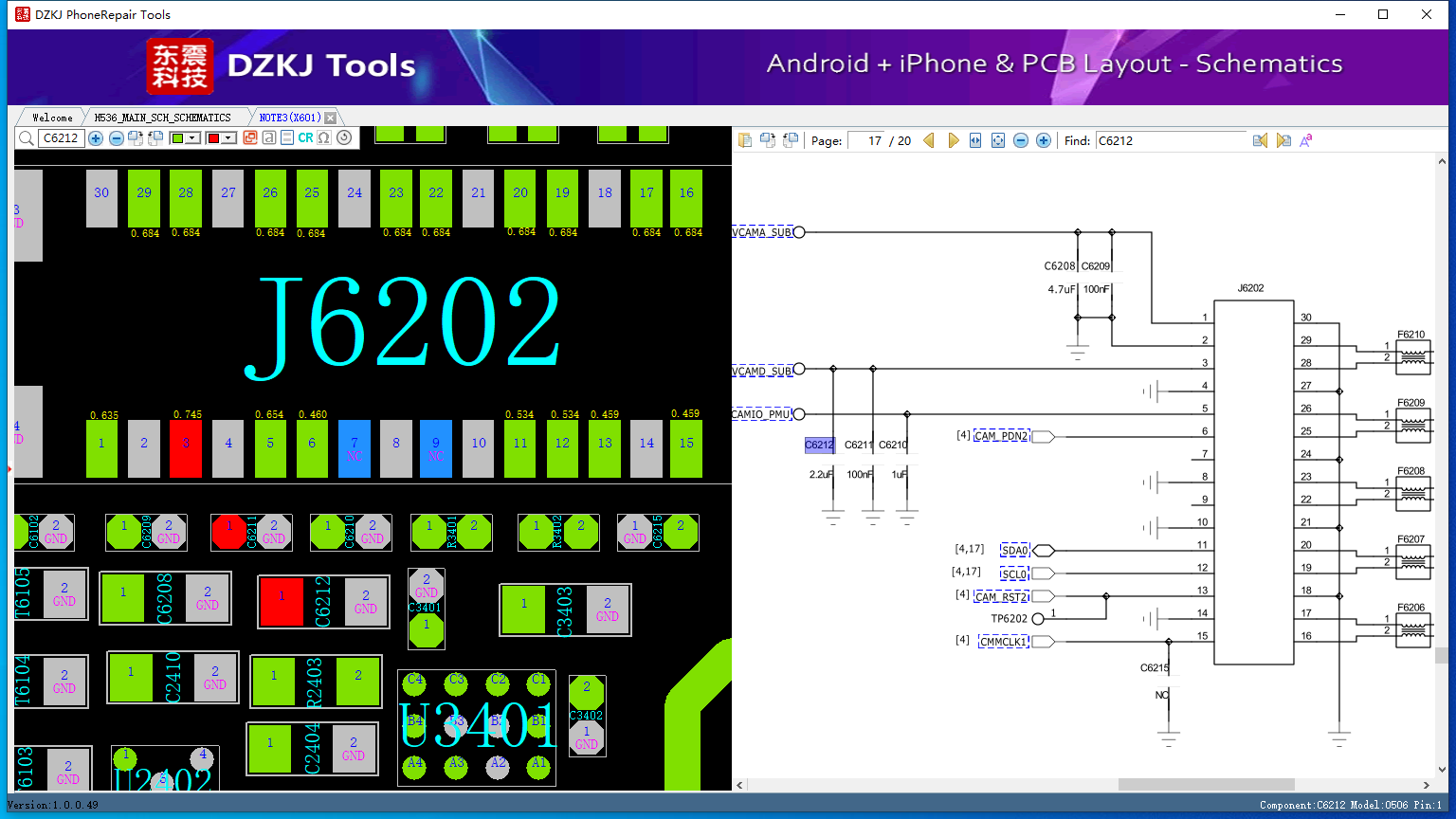
Task: Close the NOTE3(X601) tab
Action: (330, 118)
